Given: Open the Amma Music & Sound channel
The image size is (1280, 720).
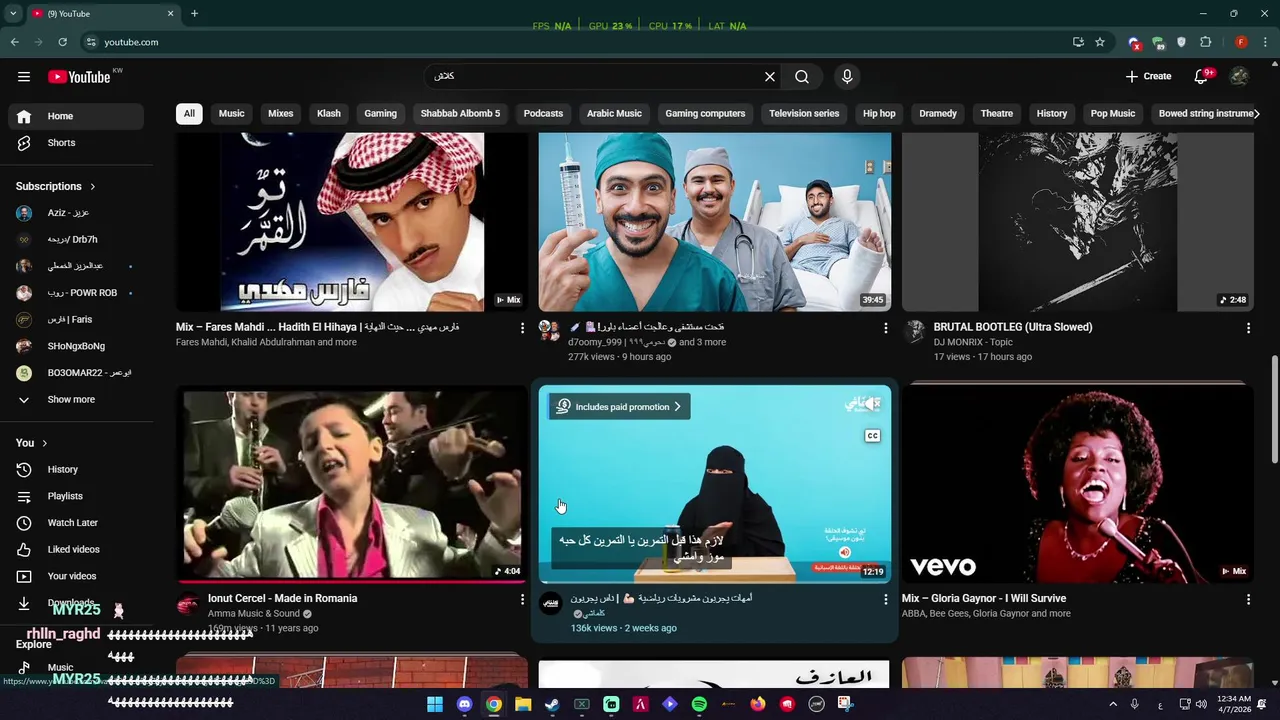Looking at the screenshot, I should click(254, 613).
